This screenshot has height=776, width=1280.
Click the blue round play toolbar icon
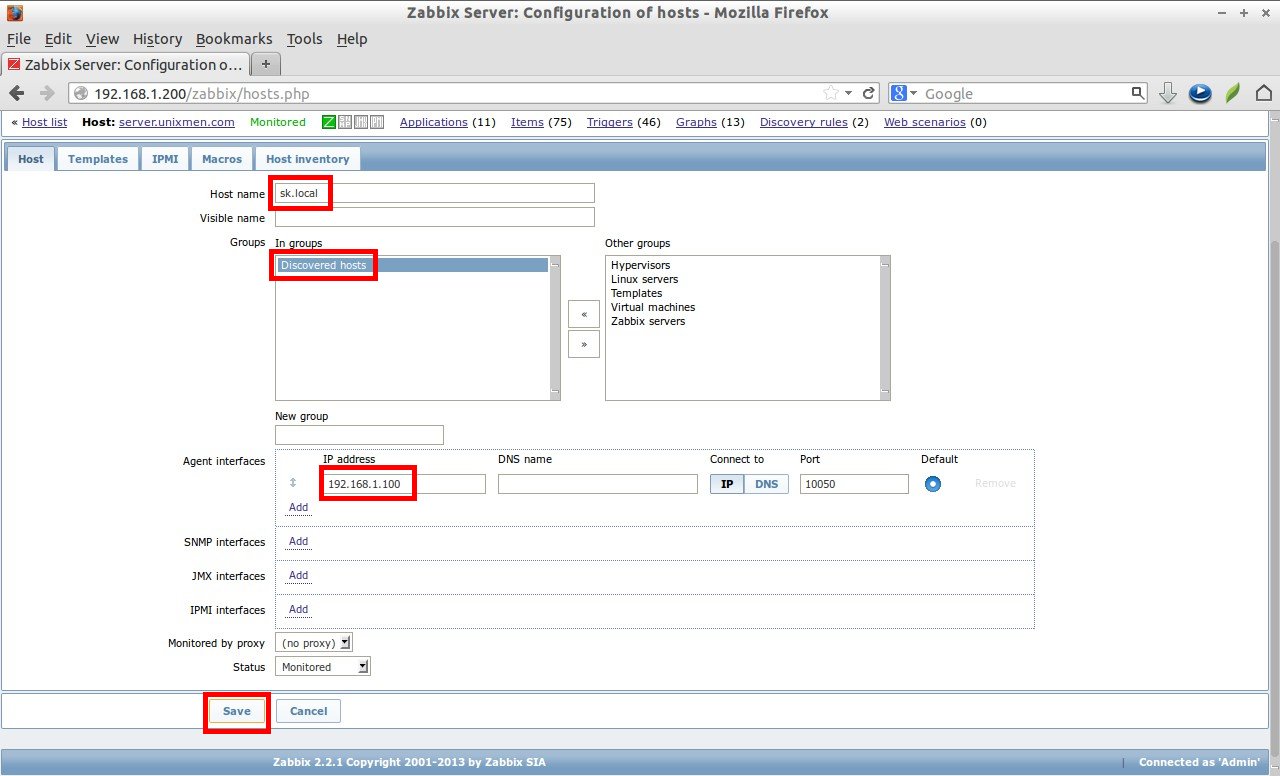(x=1200, y=93)
